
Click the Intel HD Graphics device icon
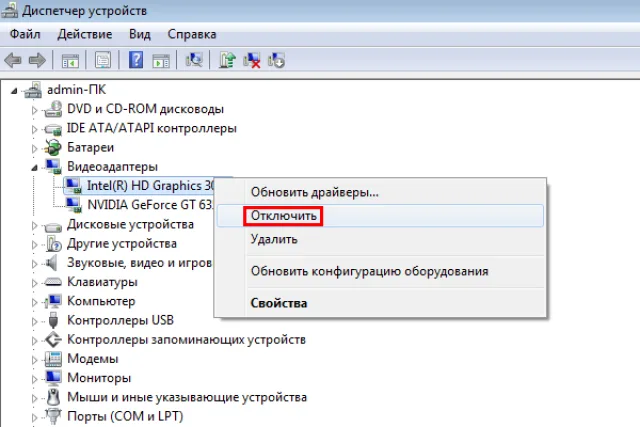point(73,186)
